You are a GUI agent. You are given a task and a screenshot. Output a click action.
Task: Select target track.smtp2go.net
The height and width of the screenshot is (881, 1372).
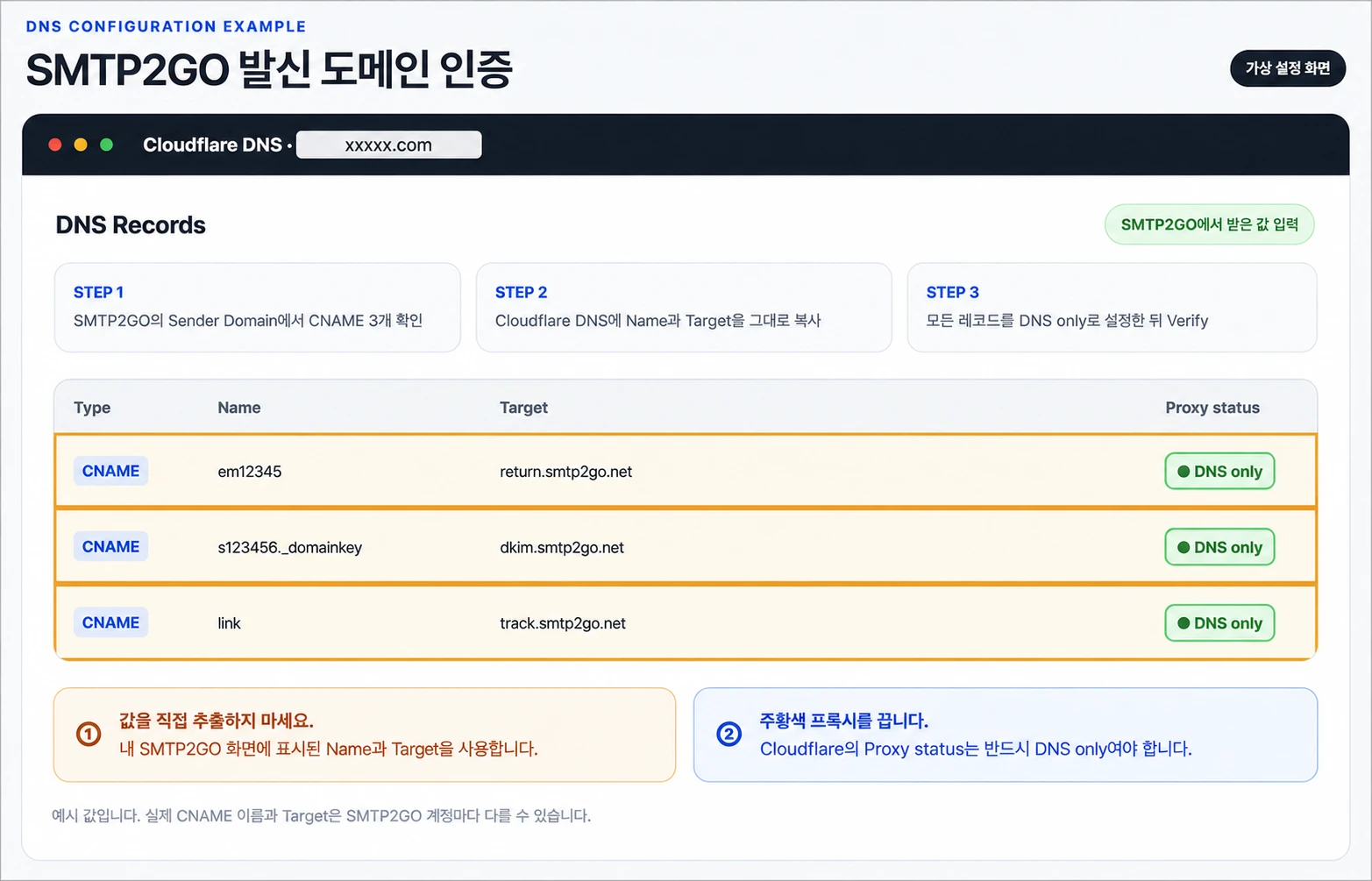click(563, 623)
